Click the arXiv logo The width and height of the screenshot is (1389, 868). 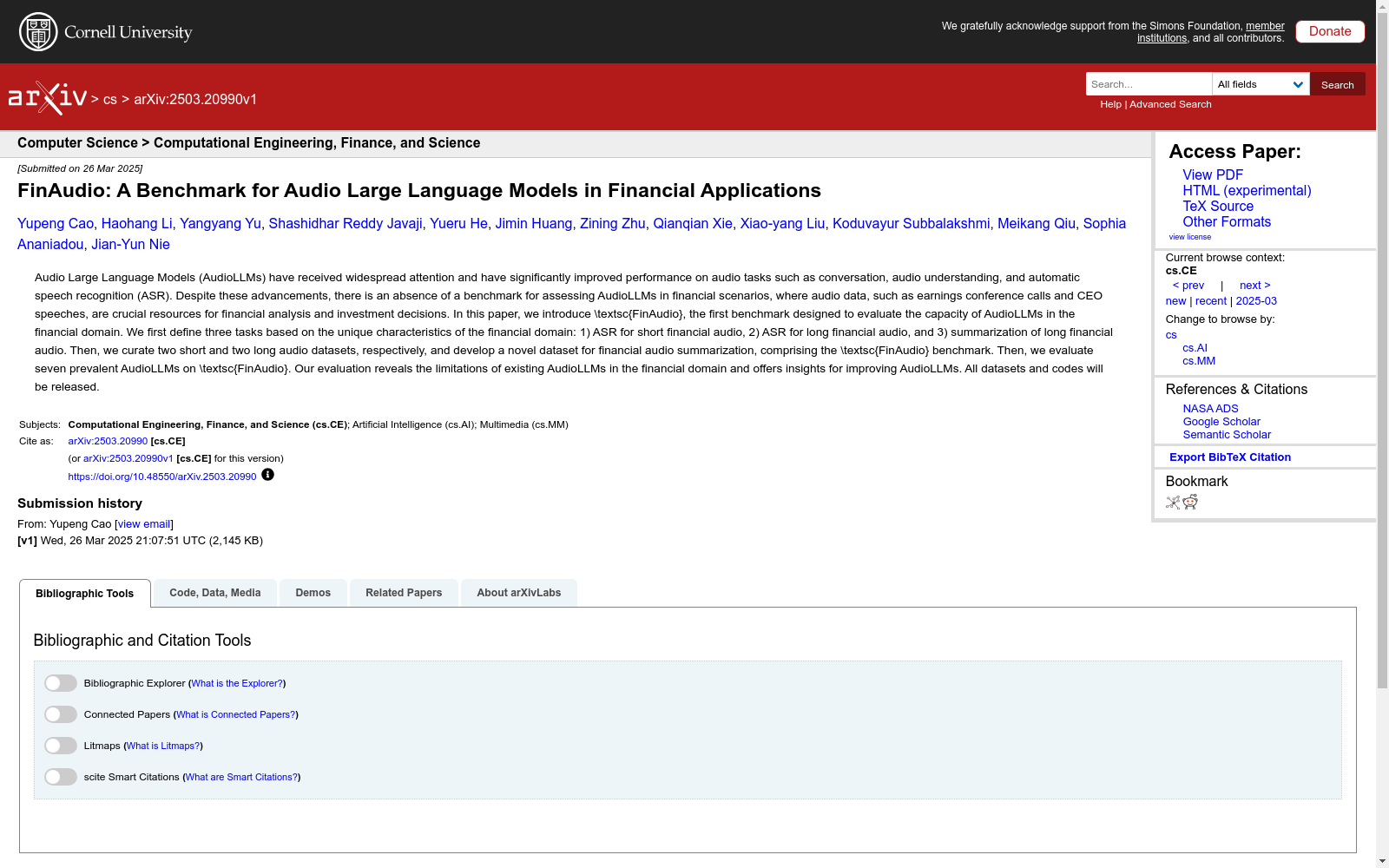[48, 98]
